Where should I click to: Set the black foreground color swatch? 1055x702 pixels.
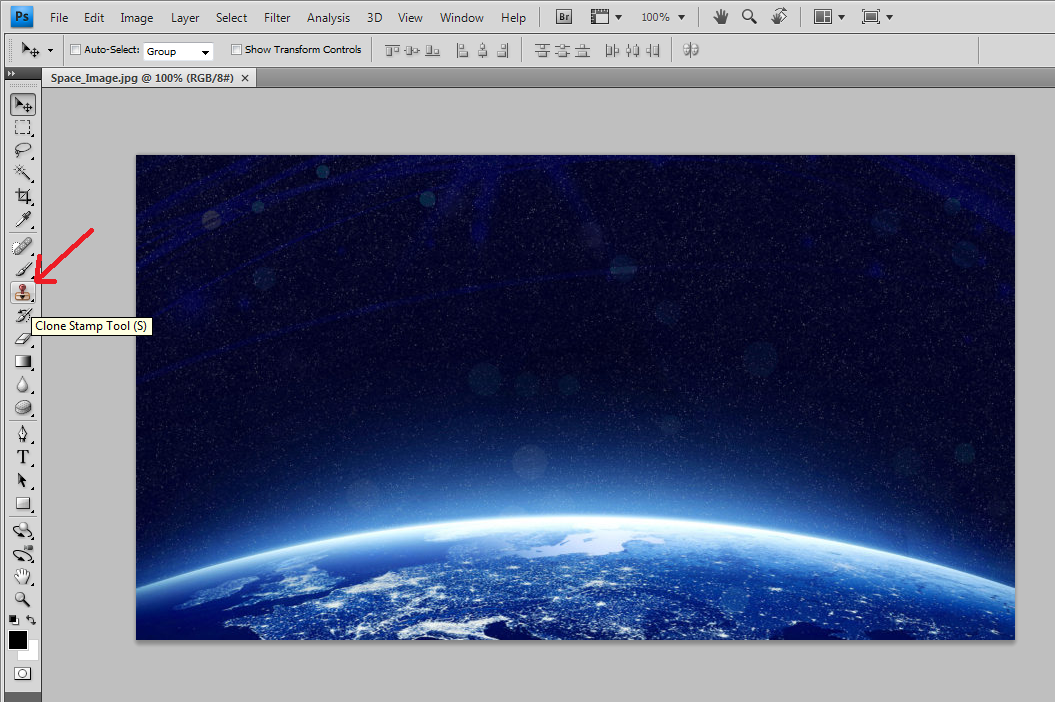17,640
